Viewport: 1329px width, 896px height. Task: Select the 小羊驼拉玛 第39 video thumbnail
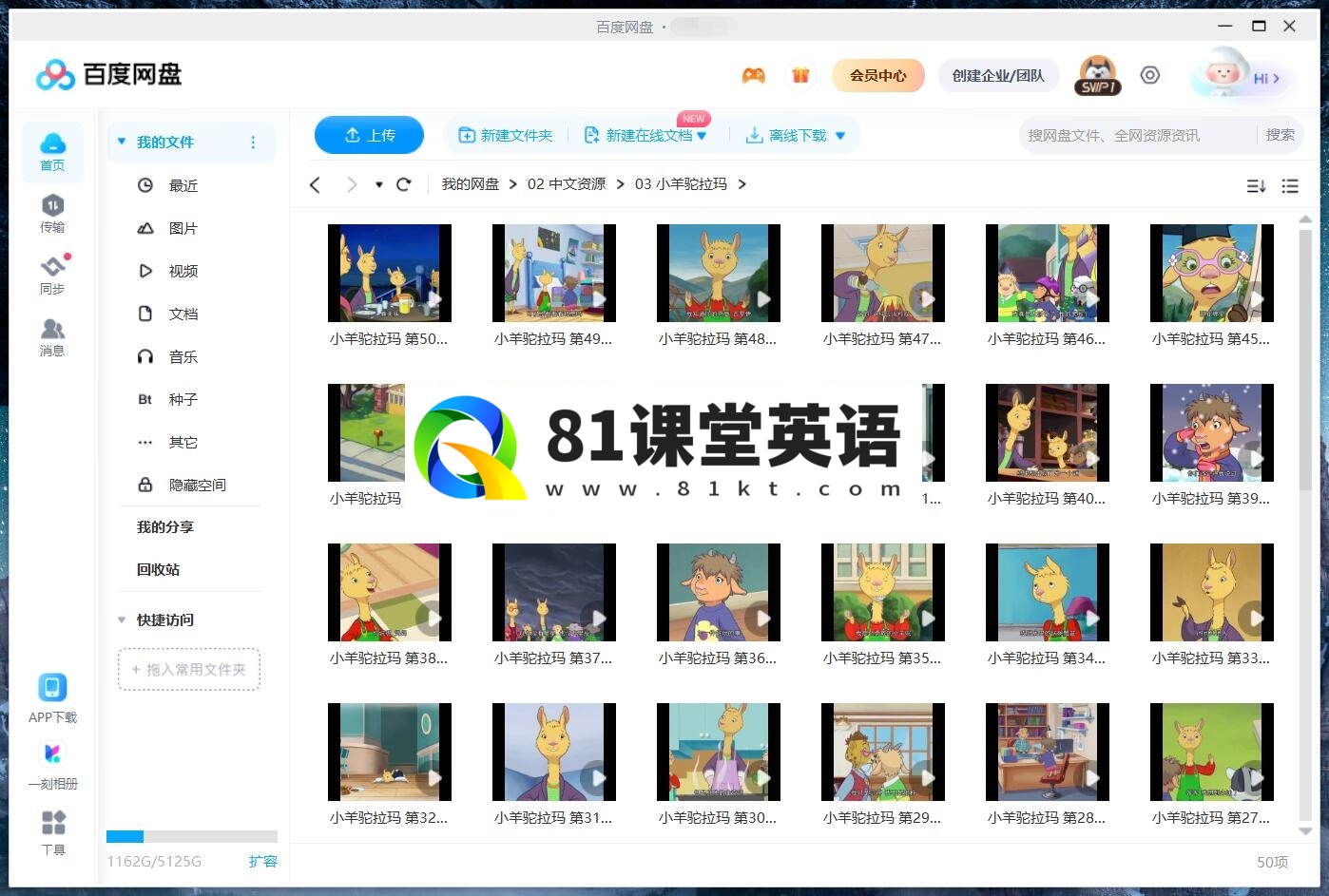1212,432
